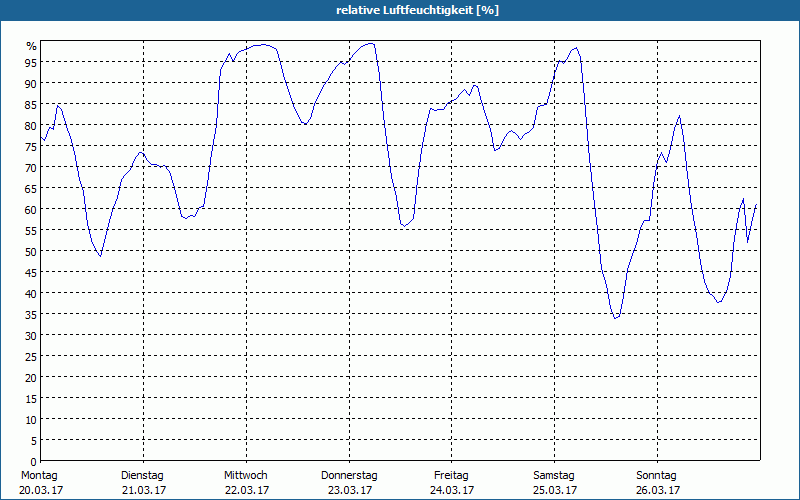Click the '45' y-axis value
This screenshot has width=800, height=500.
(31, 273)
